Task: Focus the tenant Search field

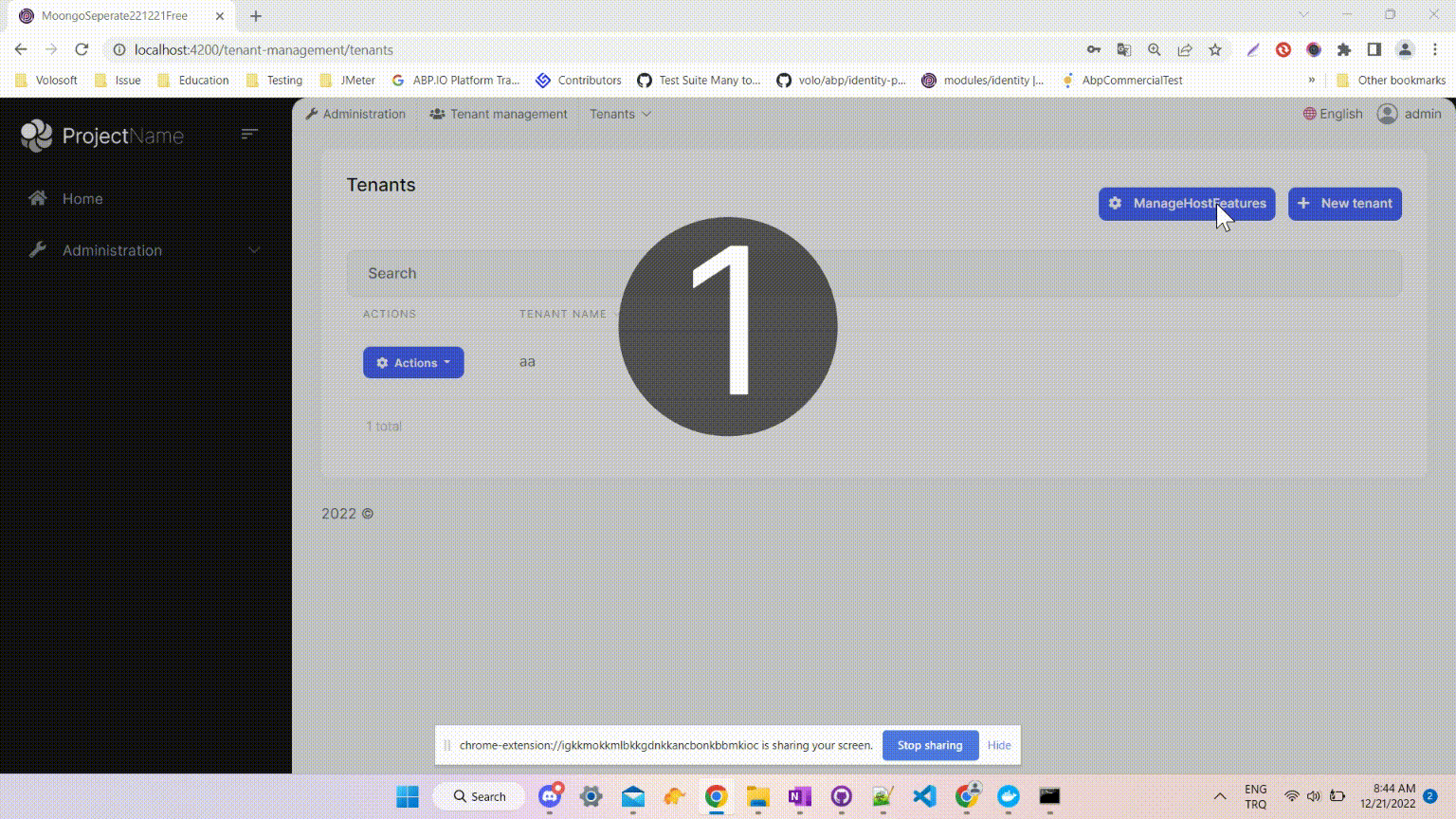Action: 874,273
